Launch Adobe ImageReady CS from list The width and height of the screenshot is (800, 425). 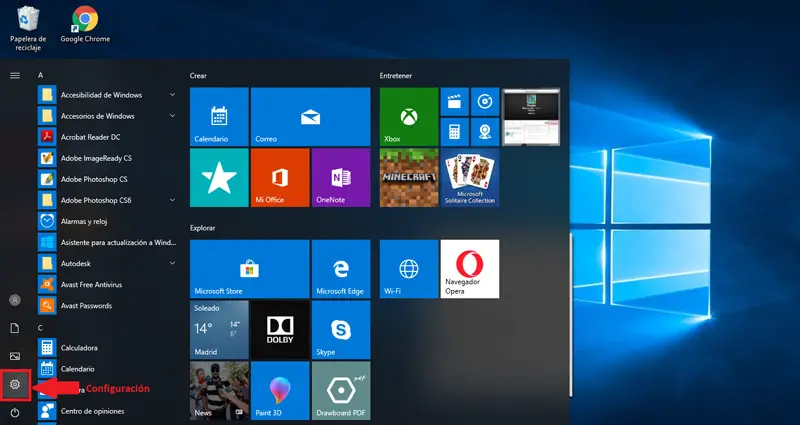click(x=108, y=158)
